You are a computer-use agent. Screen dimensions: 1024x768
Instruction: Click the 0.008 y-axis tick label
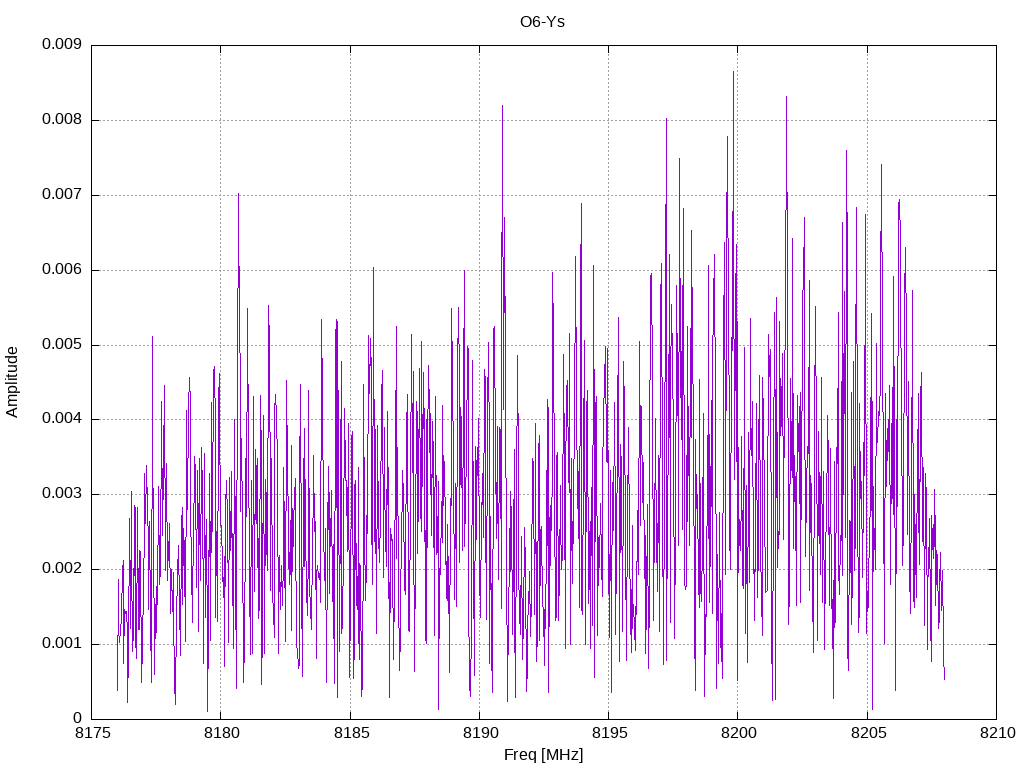tap(62, 120)
